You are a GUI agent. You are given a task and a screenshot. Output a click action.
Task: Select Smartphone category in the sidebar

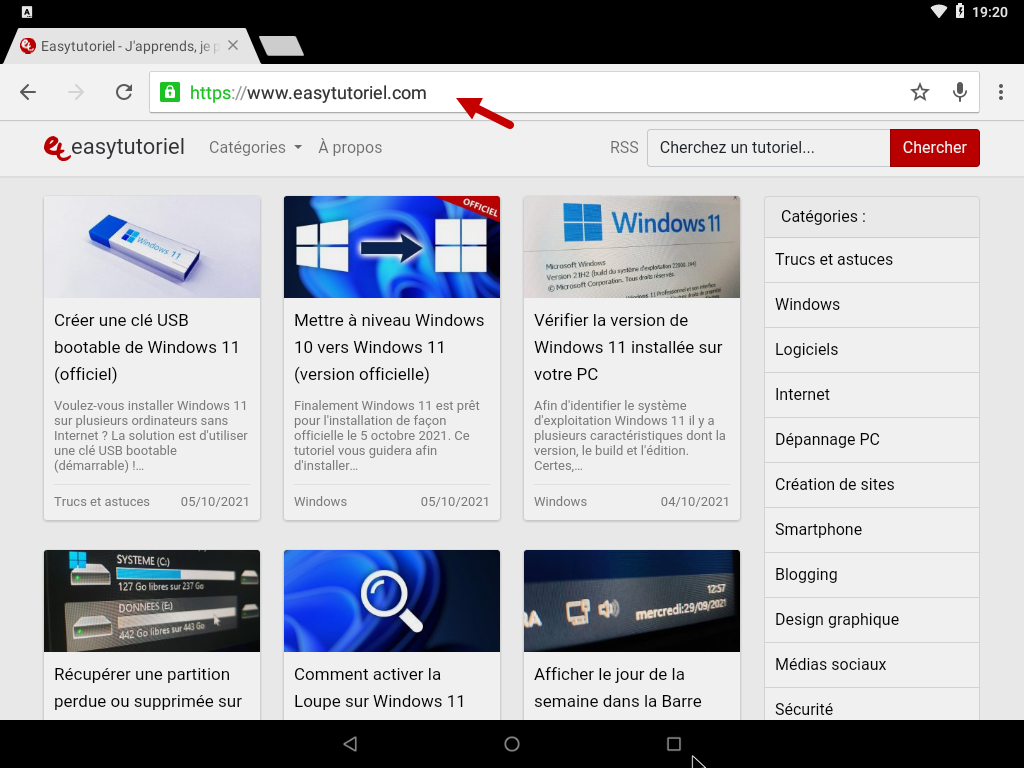(872, 530)
